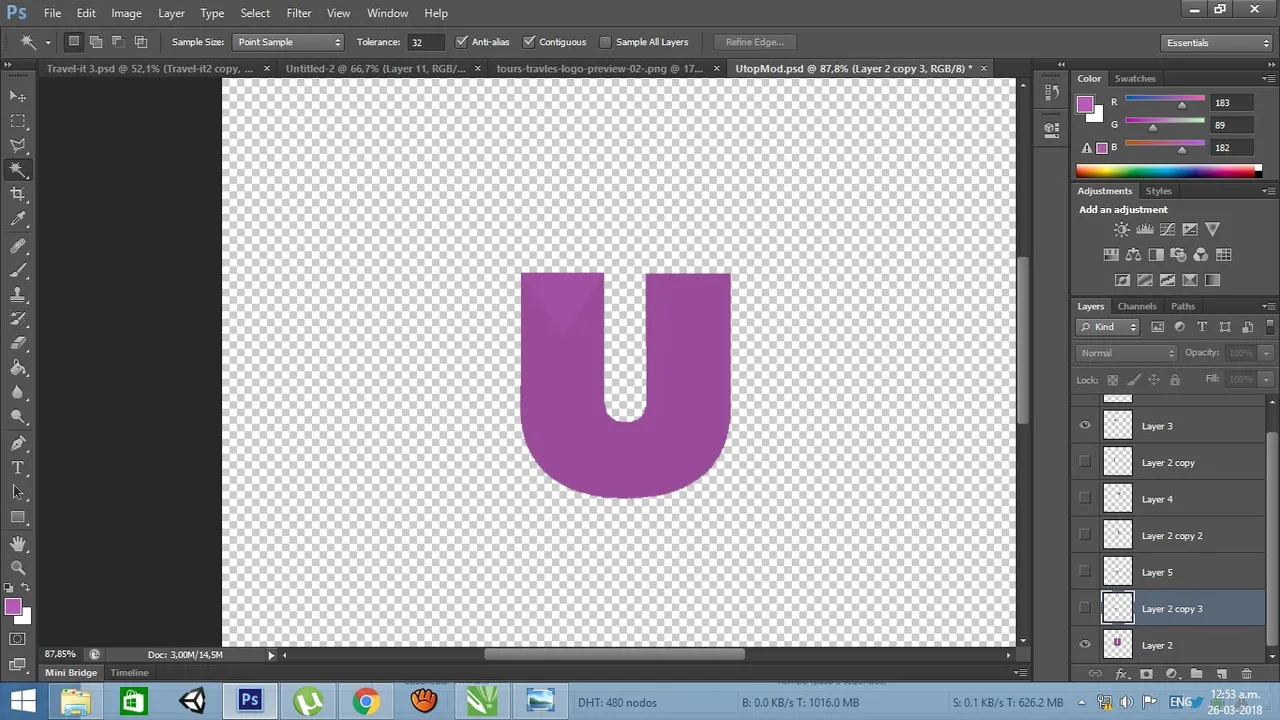Show Layer 2 copy visibility
This screenshot has width=1280, height=720.
(x=1085, y=462)
